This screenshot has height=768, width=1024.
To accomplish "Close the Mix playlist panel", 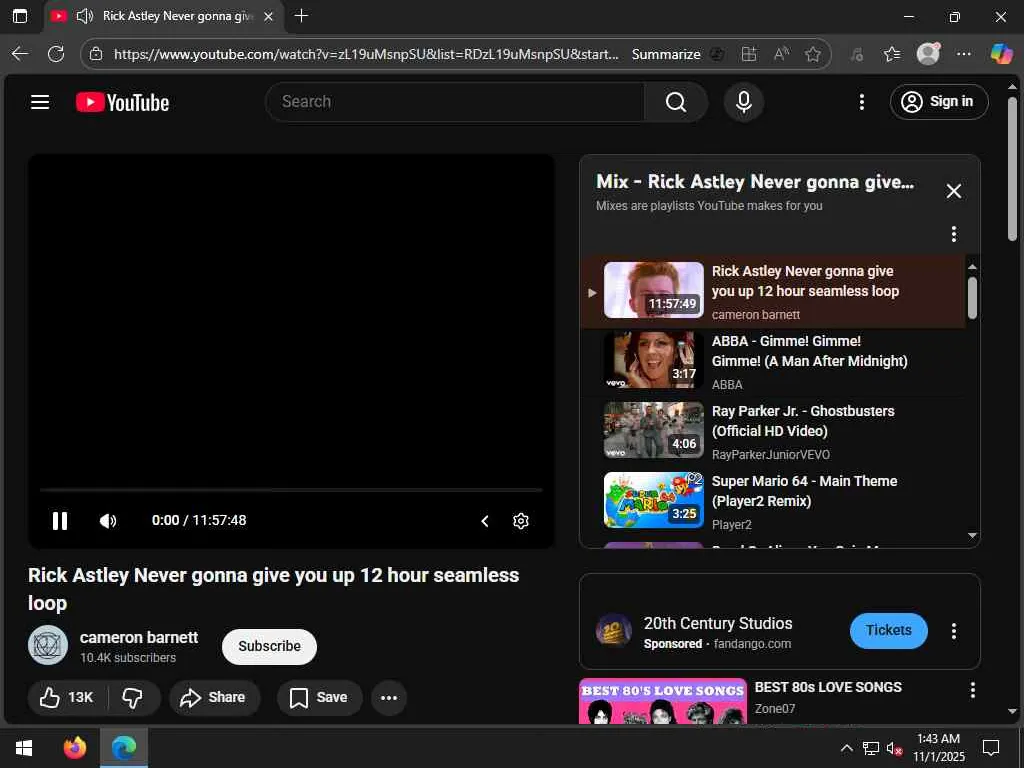I will 953,191.
